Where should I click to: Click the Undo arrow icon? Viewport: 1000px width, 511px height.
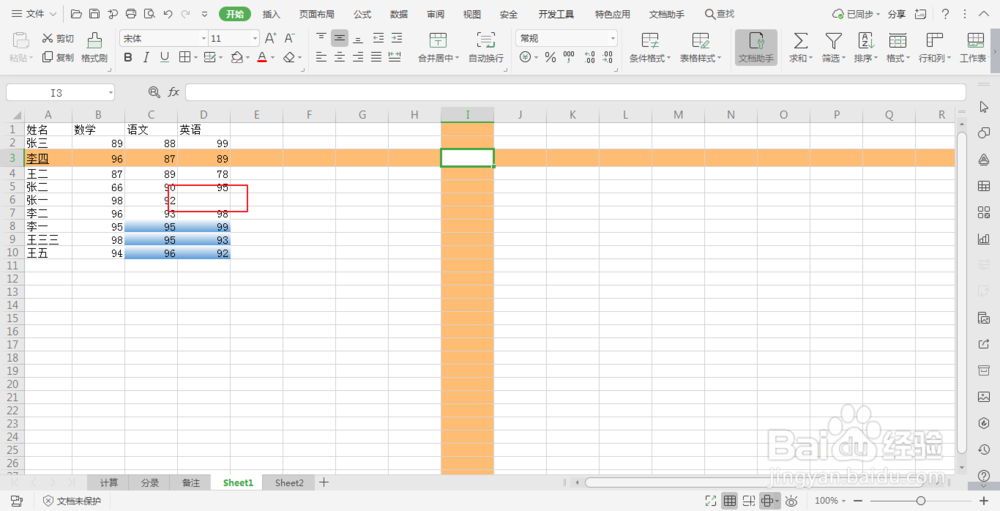[168, 14]
